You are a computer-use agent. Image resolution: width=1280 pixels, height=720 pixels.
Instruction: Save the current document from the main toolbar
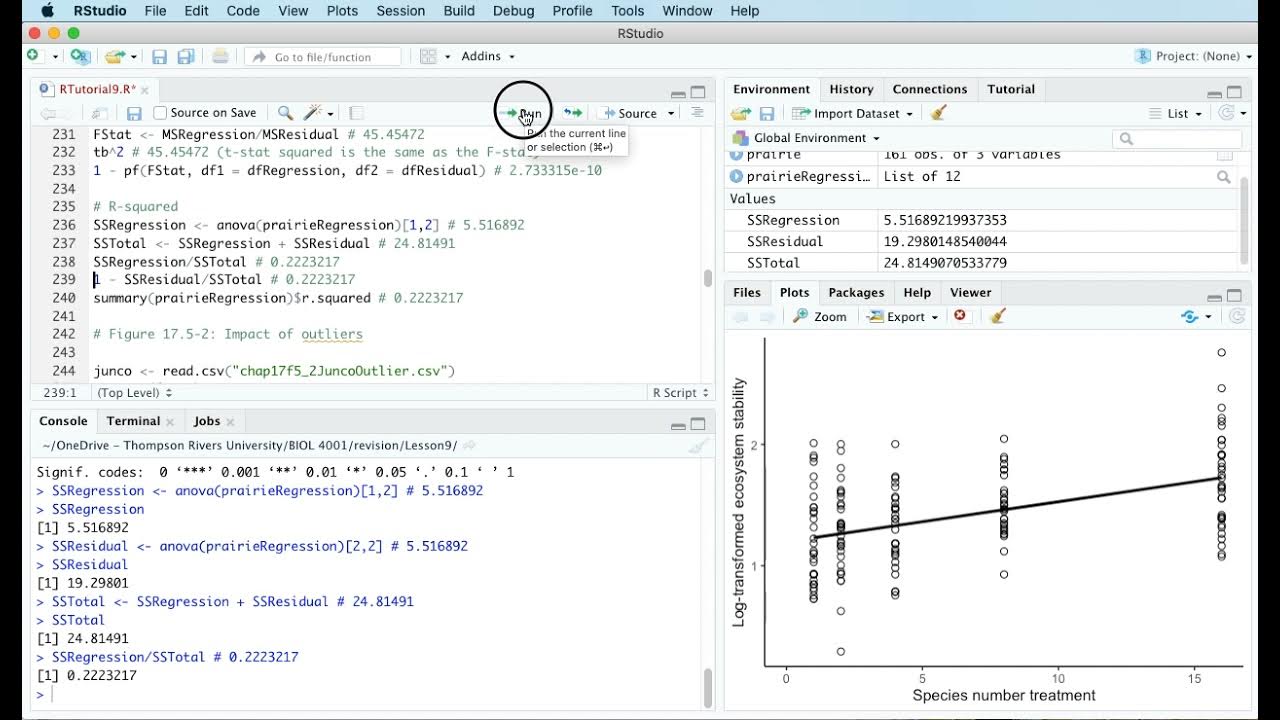[160, 57]
